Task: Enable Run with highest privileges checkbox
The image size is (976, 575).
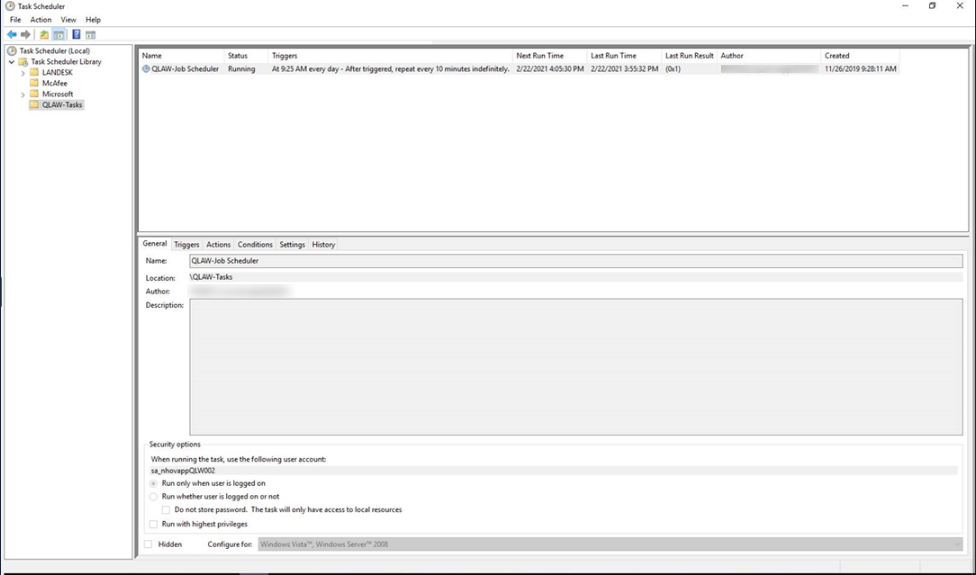Action: pyautogui.click(x=153, y=524)
